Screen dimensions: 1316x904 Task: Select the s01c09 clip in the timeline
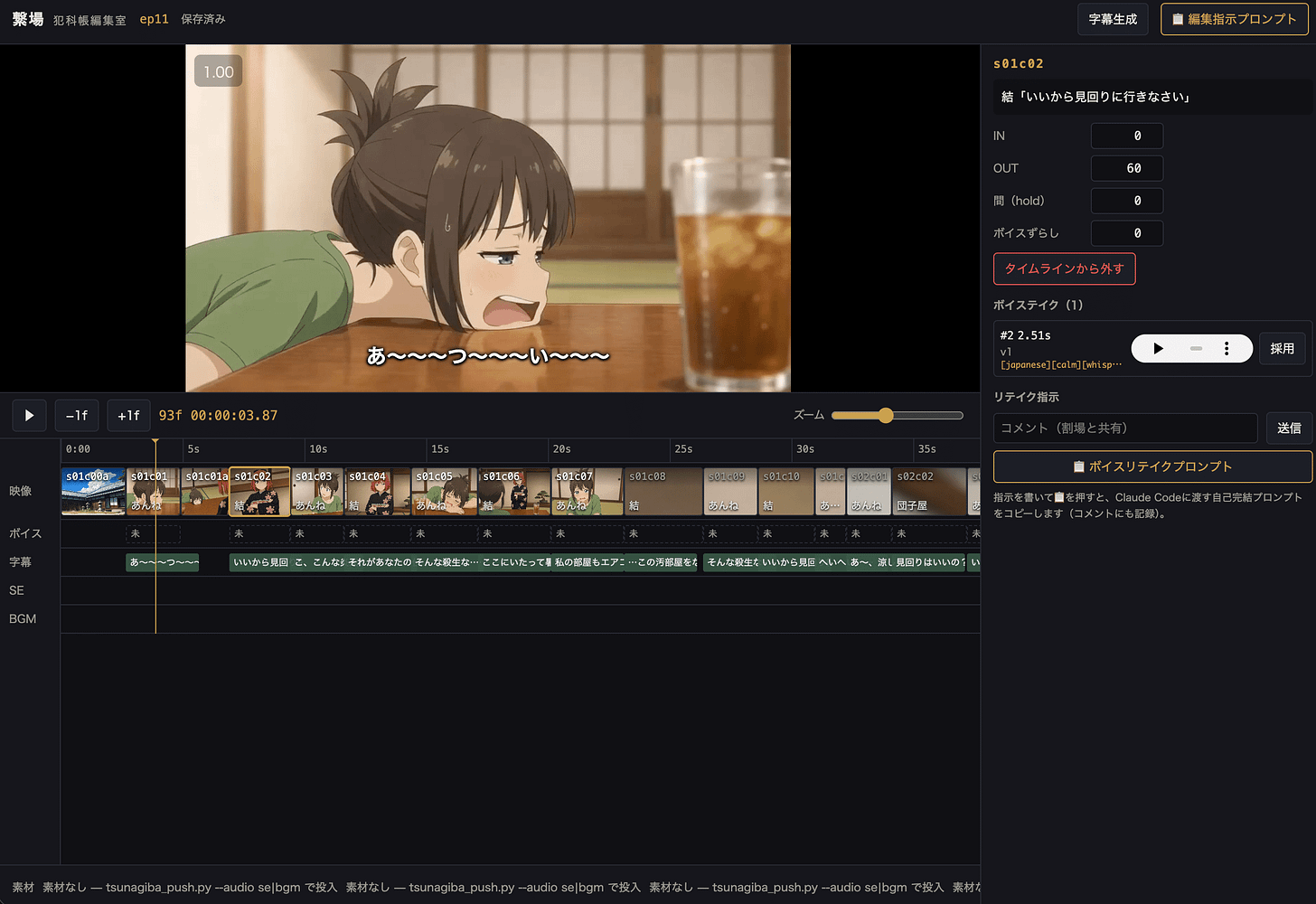tap(730, 492)
